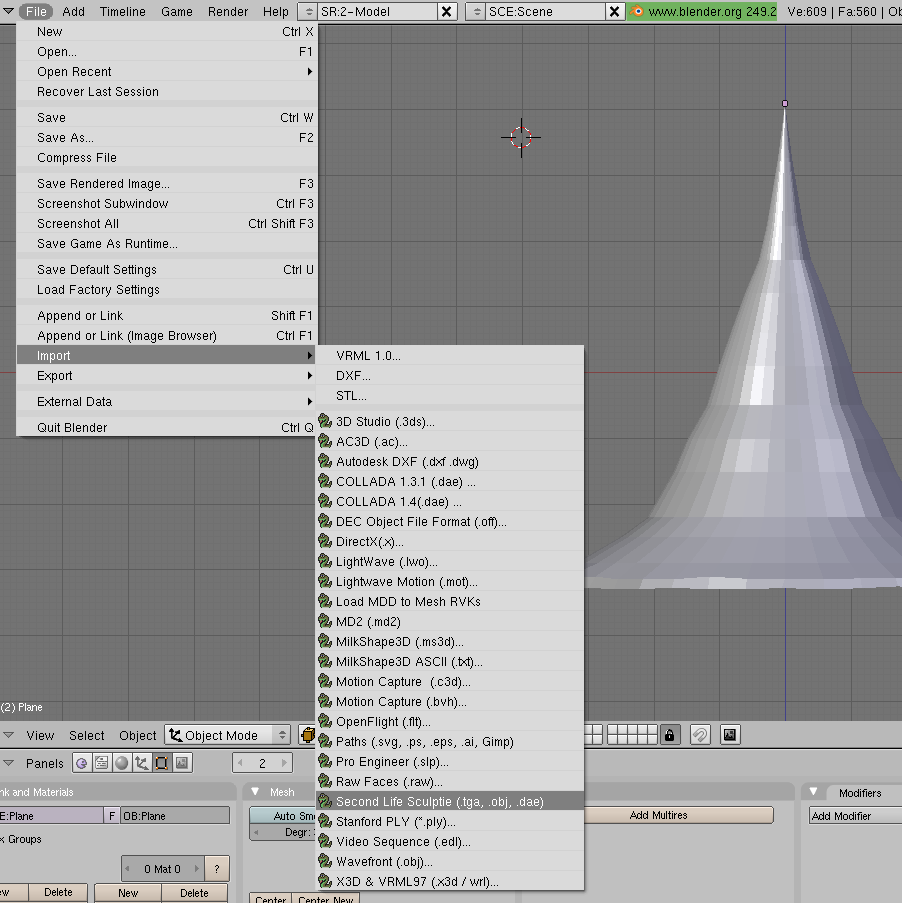Expand the External Data submenu
The height and width of the screenshot is (903, 902).
click(167, 401)
